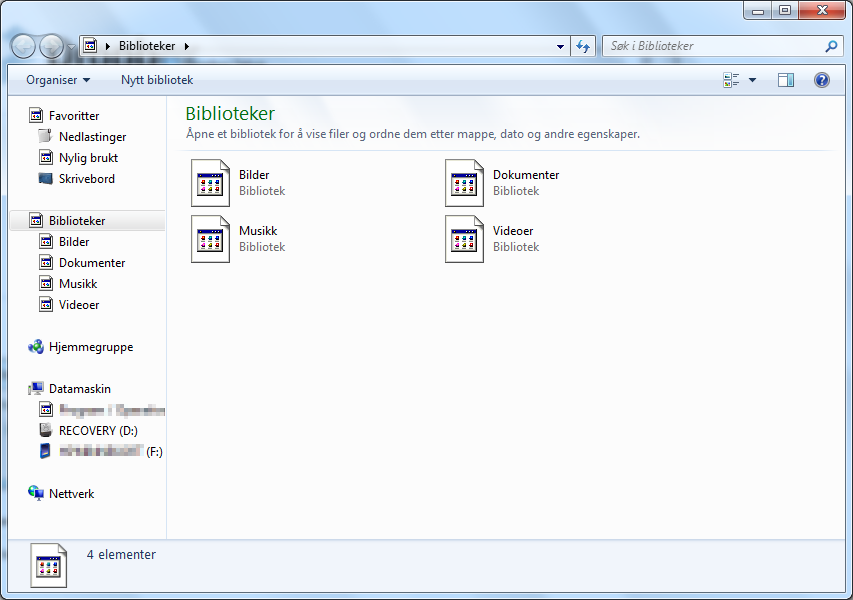Toggle the preview pane
Viewport: 853px width, 600px height.
click(x=786, y=80)
